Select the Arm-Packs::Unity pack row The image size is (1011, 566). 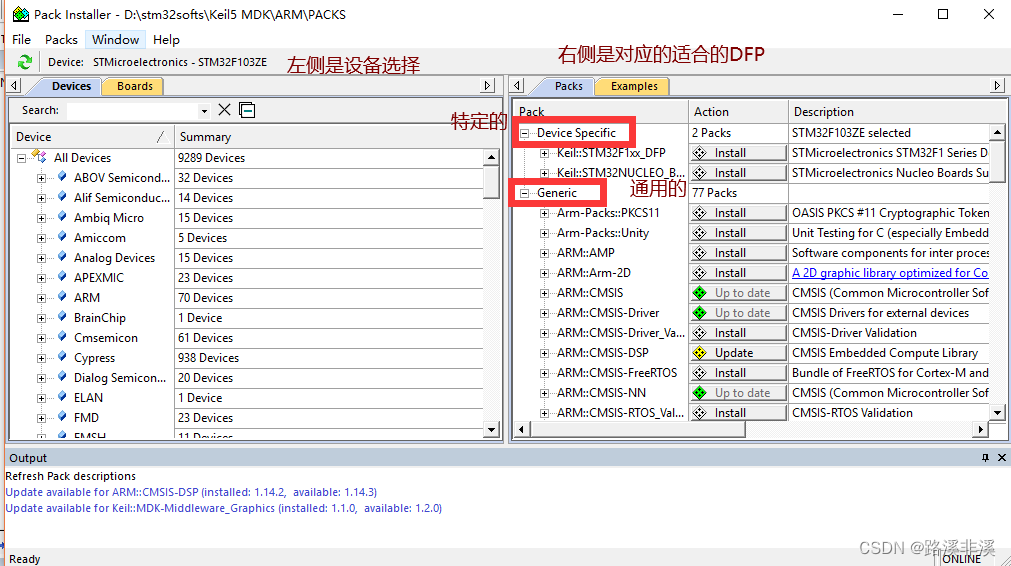[603, 233]
